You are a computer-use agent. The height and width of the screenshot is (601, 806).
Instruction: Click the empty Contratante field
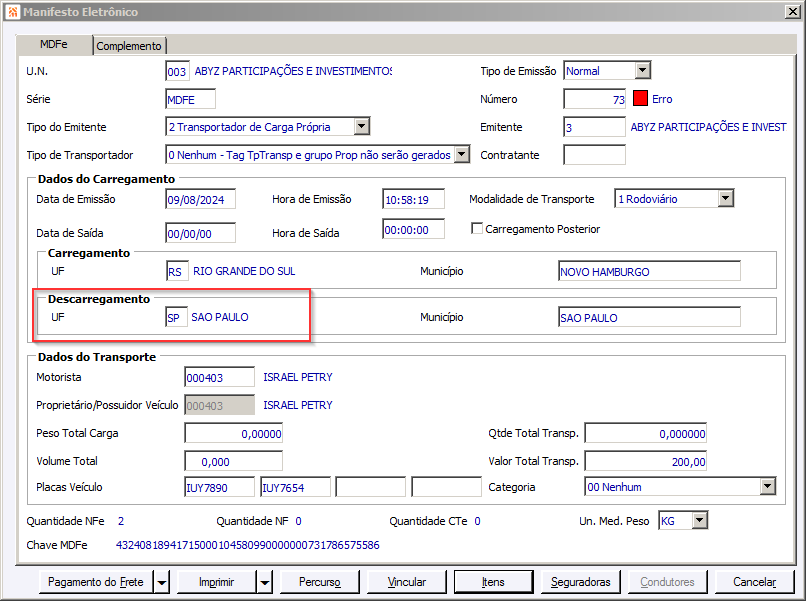[x=595, y=155]
